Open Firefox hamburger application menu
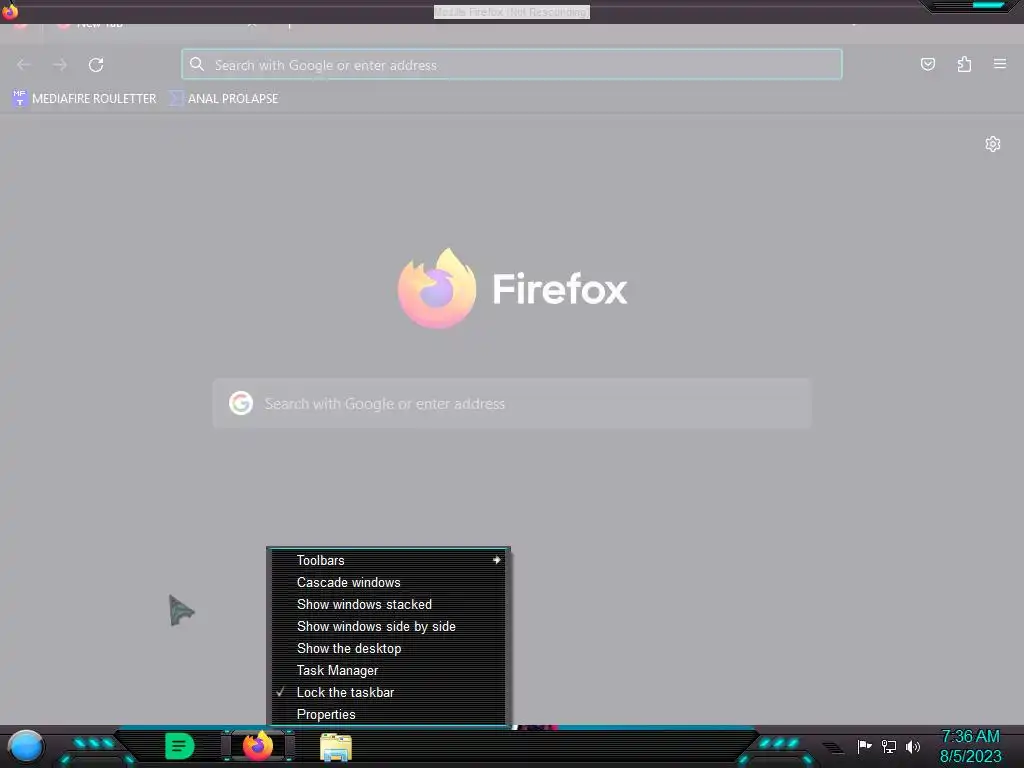 click(999, 64)
